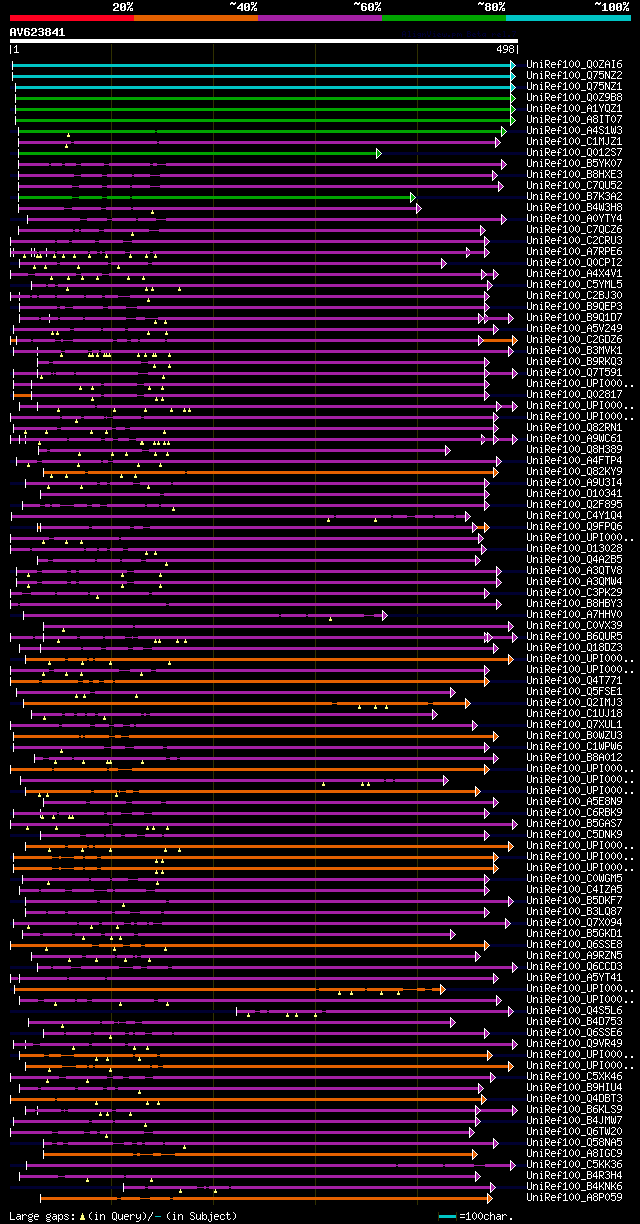640x1224 pixels.
Task: Click the purple ~60% identity legend segment
Action: [320, 18]
